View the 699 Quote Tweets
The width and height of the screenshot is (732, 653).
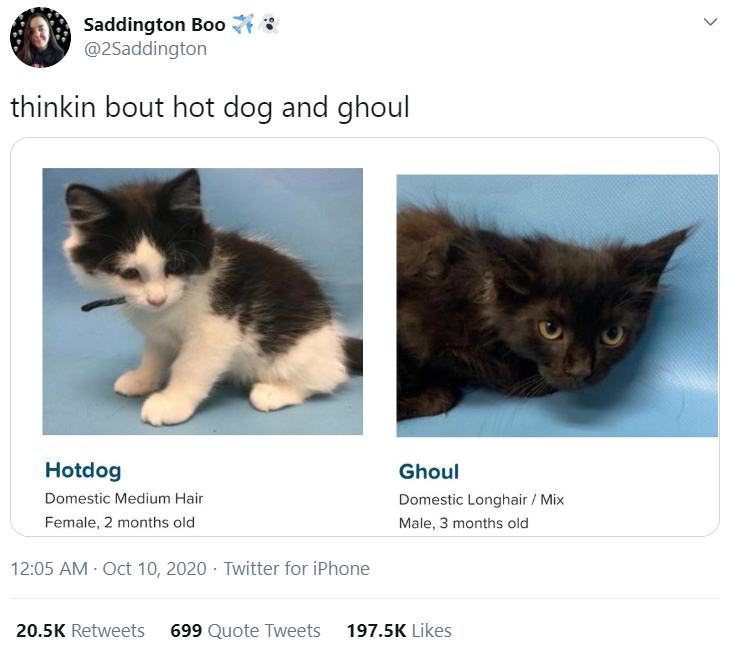pyautogui.click(x=245, y=631)
